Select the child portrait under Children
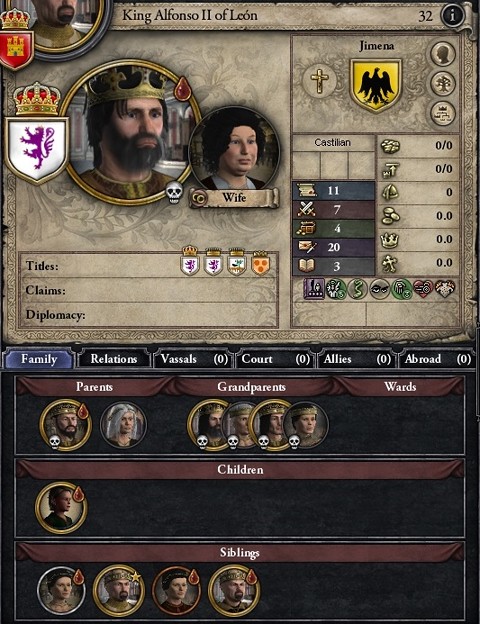The height and width of the screenshot is (624, 480). click(61, 508)
